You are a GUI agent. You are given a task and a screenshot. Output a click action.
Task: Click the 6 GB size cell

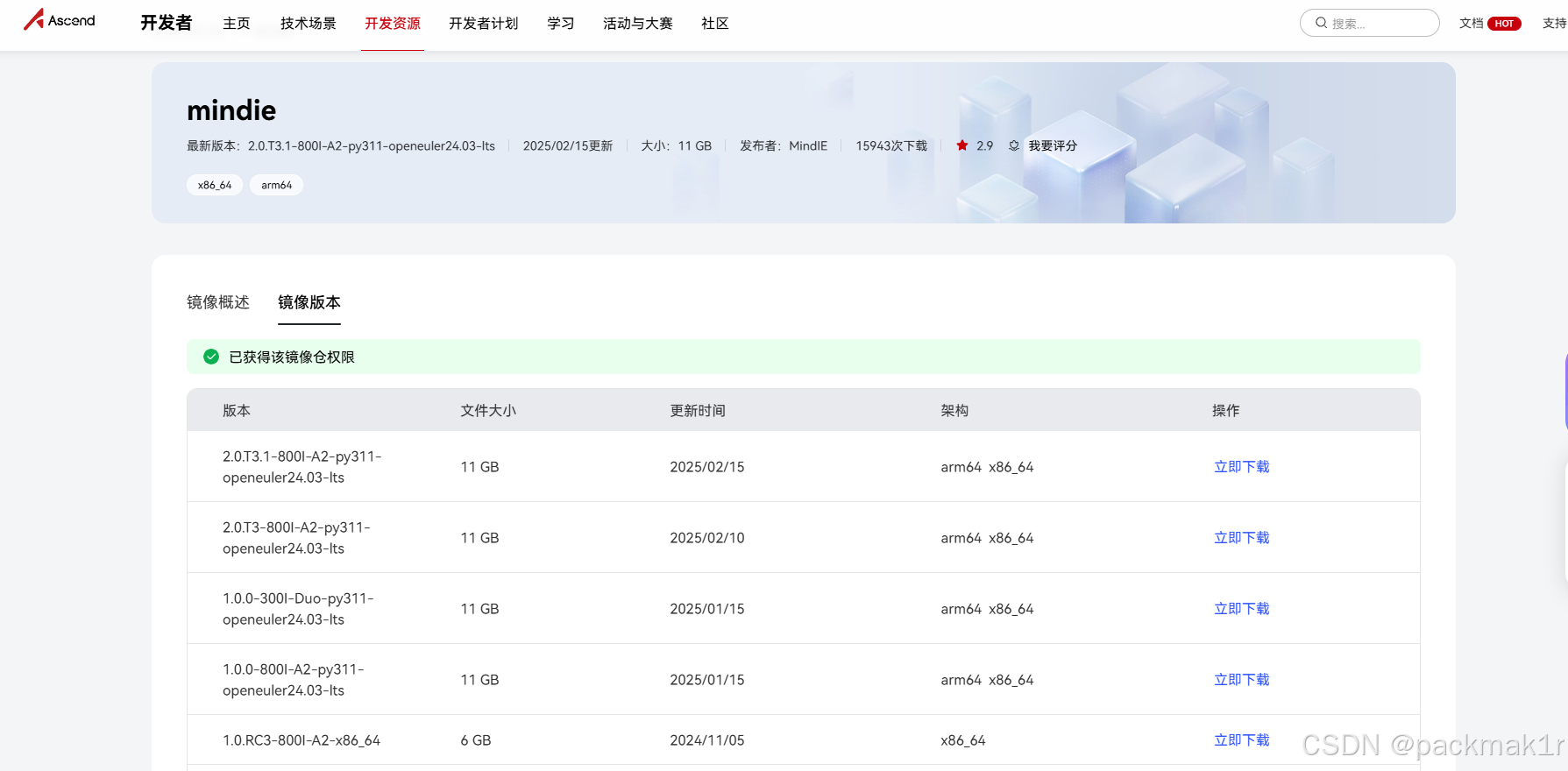[476, 740]
